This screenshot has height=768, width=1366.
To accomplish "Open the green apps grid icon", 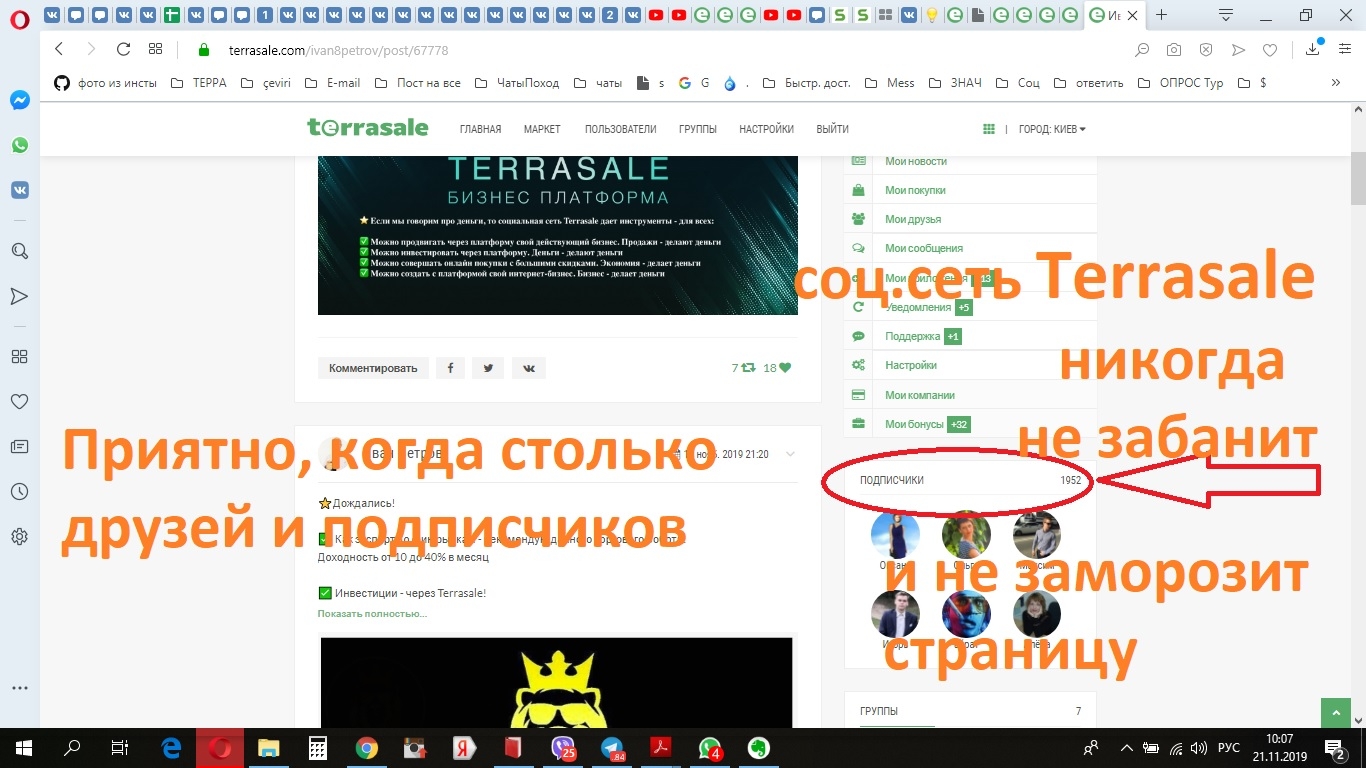I will pyautogui.click(x=989, y=129).
